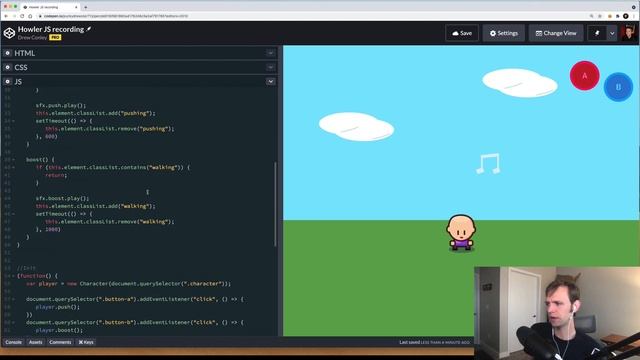
Task: Open a new browser tab
Action: pos(85,7)
